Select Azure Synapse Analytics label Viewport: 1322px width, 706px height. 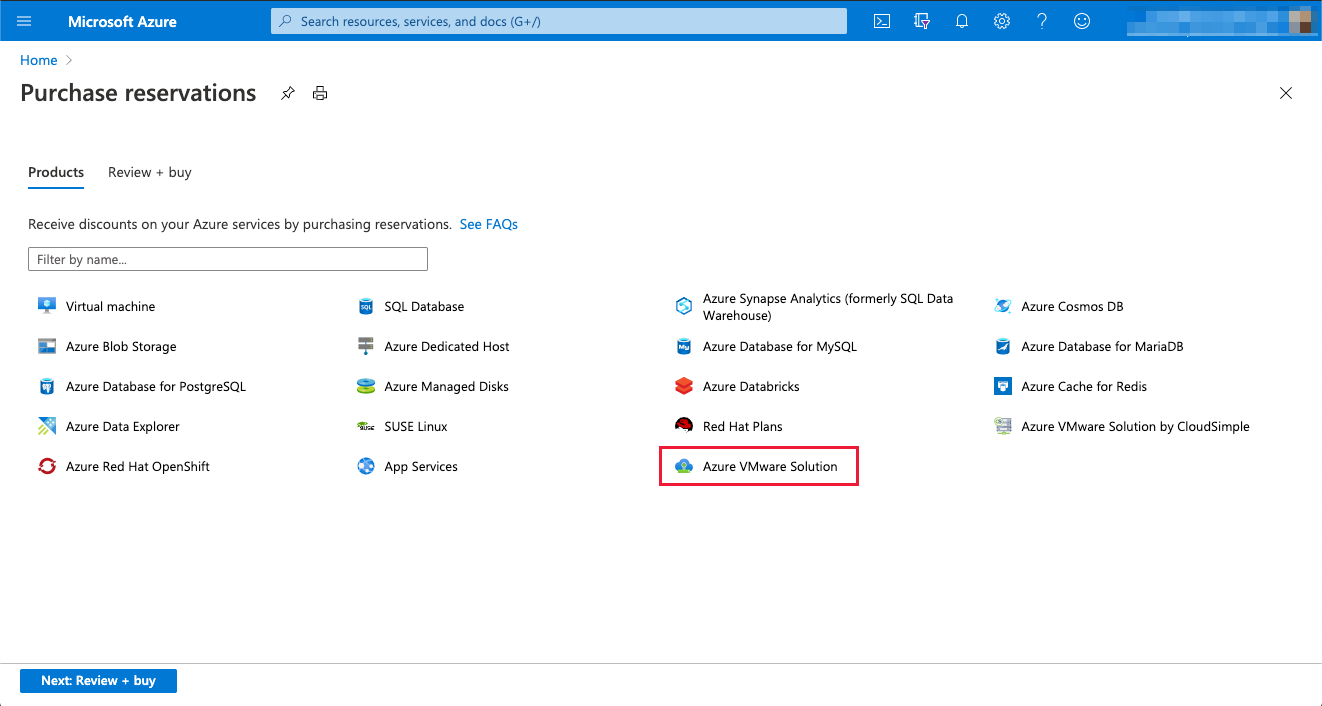[x=828, y=307]
